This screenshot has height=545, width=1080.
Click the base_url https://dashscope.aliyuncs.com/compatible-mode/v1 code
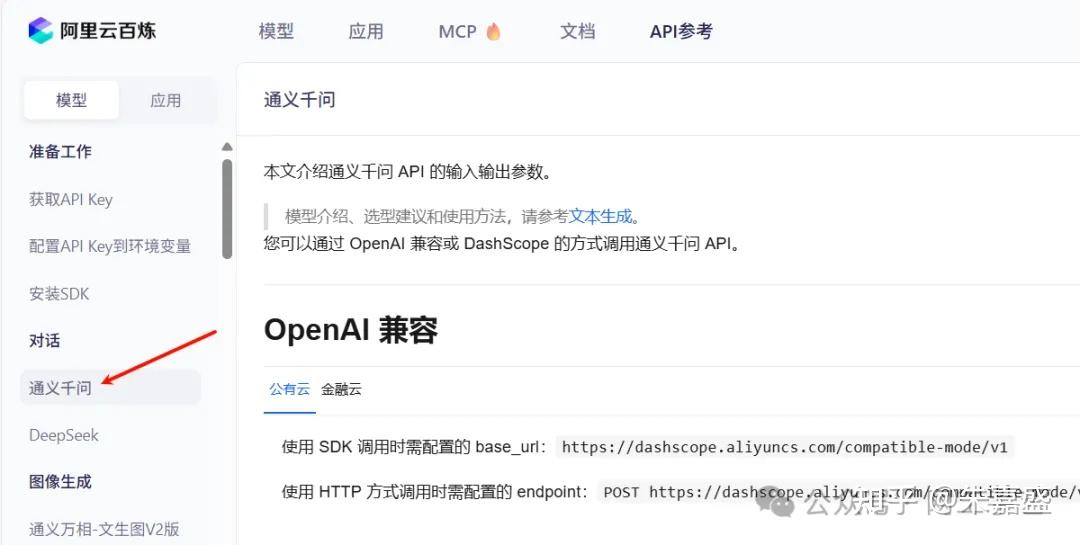(x=785, y=447)
